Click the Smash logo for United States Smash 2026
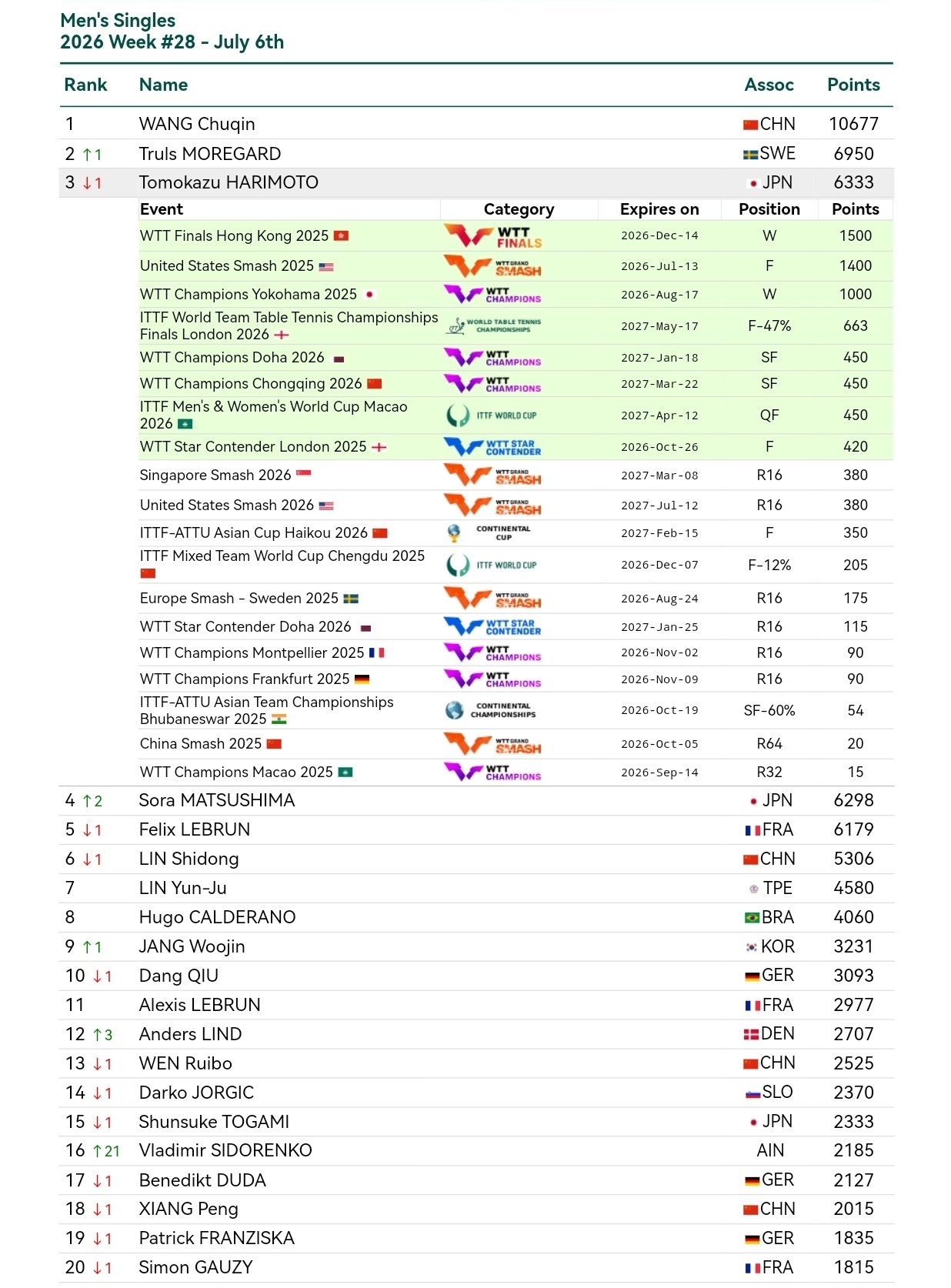951x1288 pixels. pos(493,506)
